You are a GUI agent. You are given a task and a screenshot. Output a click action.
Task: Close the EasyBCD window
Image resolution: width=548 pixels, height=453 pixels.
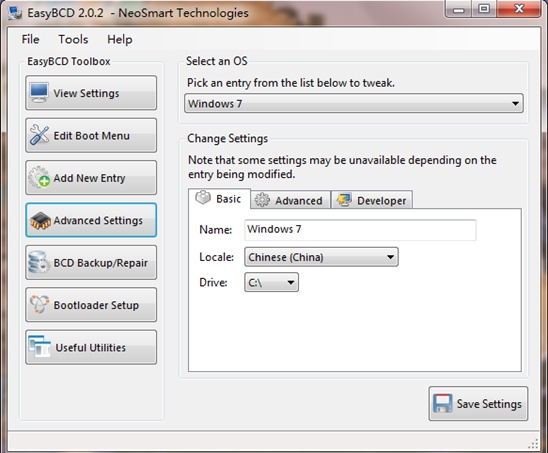coord(519,9)
